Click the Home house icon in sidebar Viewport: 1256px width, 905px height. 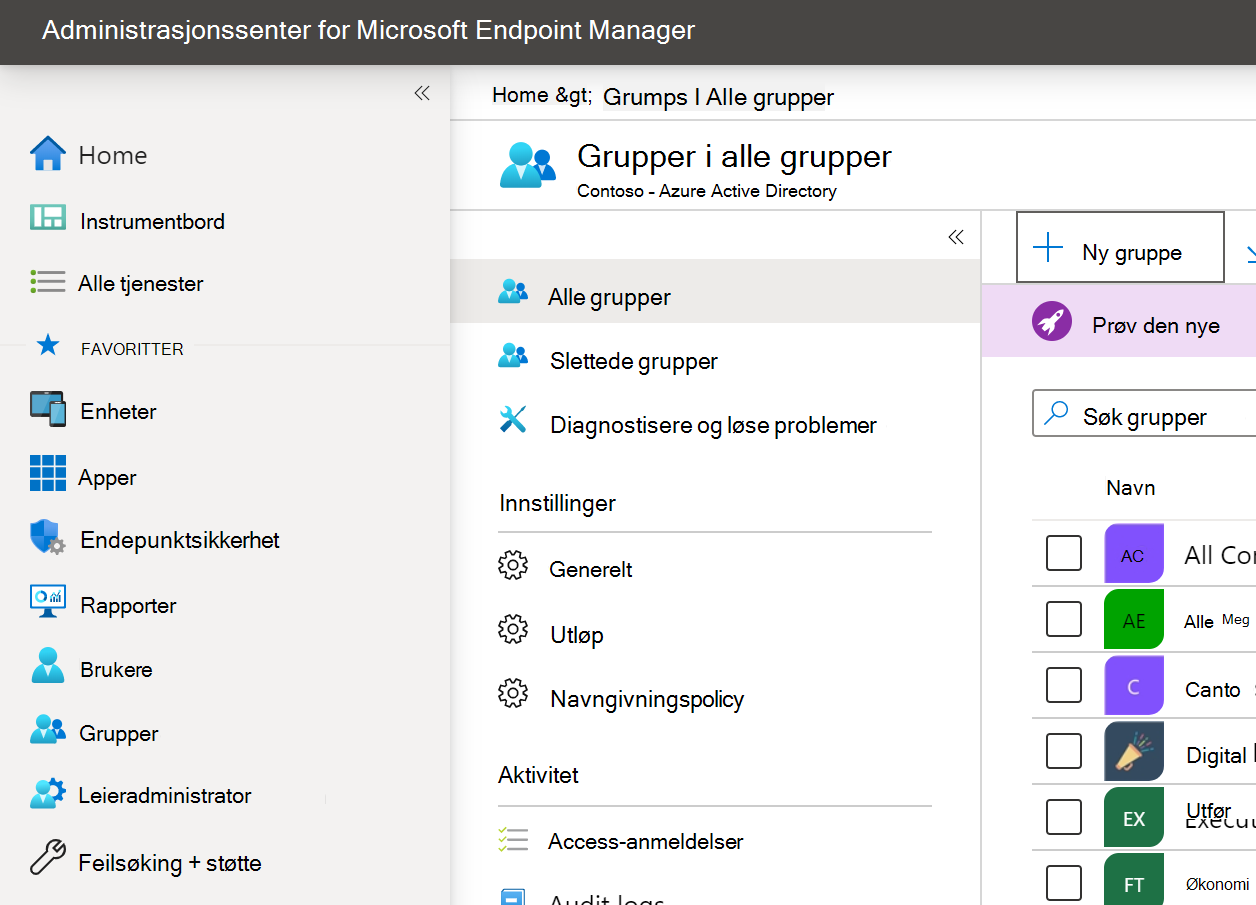click(x=47, y=154)
